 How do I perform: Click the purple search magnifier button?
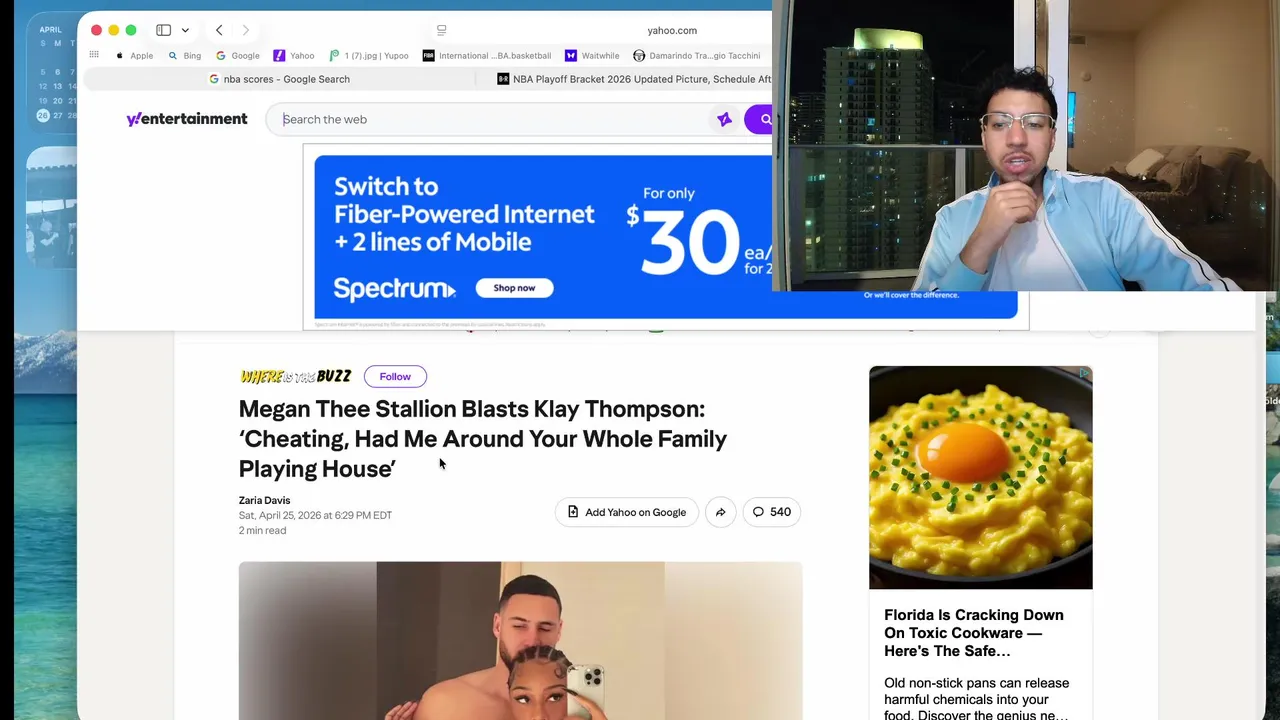[x=762, y=119]
